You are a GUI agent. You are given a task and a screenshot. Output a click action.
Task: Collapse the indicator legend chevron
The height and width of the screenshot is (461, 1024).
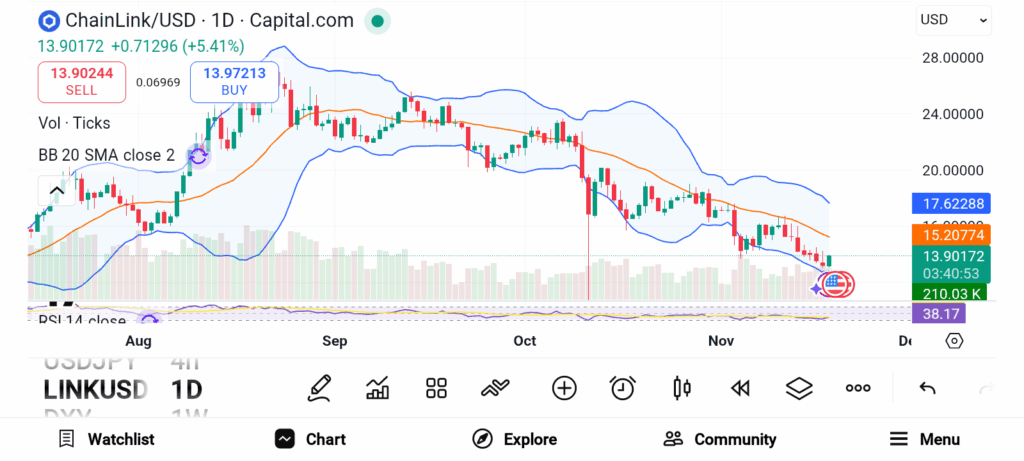(x=56, y=190)
